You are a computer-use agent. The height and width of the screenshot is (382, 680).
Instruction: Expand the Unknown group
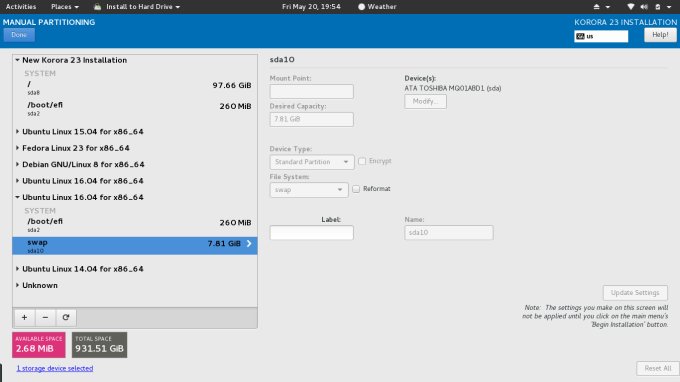(x=17, y=285)
